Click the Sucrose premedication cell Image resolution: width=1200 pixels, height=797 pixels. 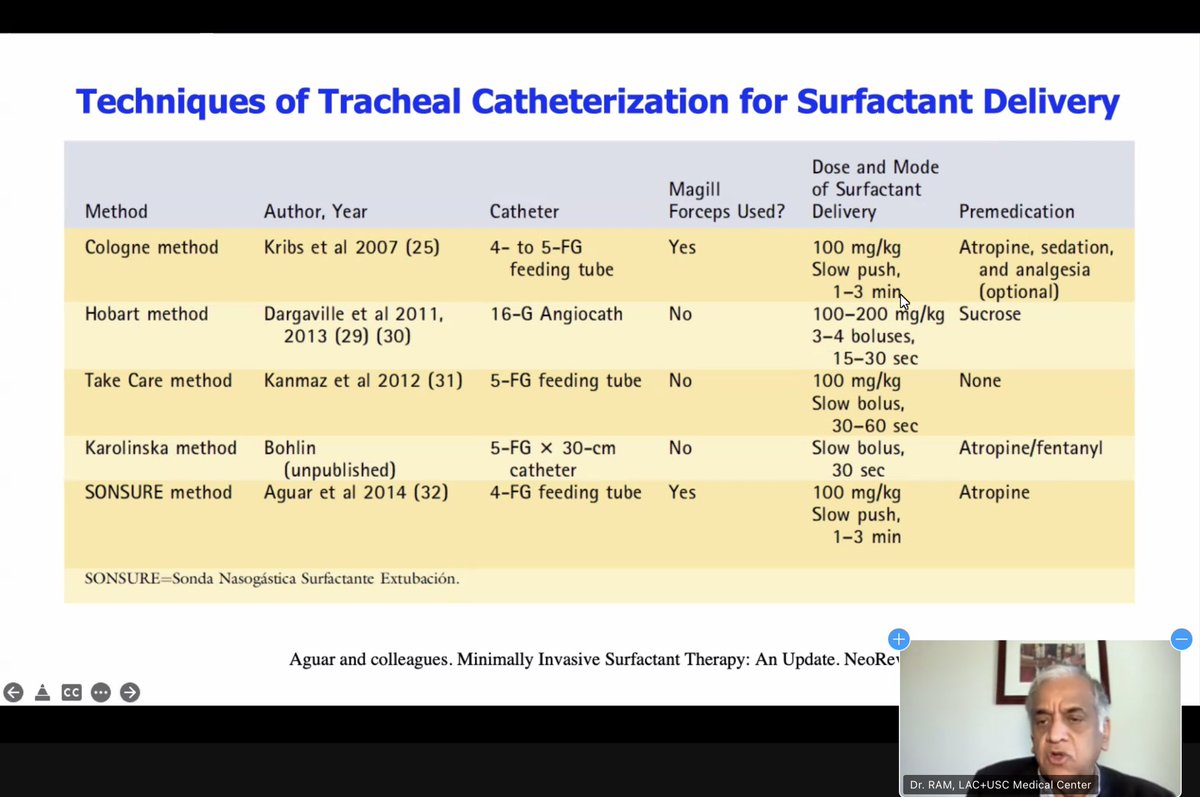(x=991, y=314)
